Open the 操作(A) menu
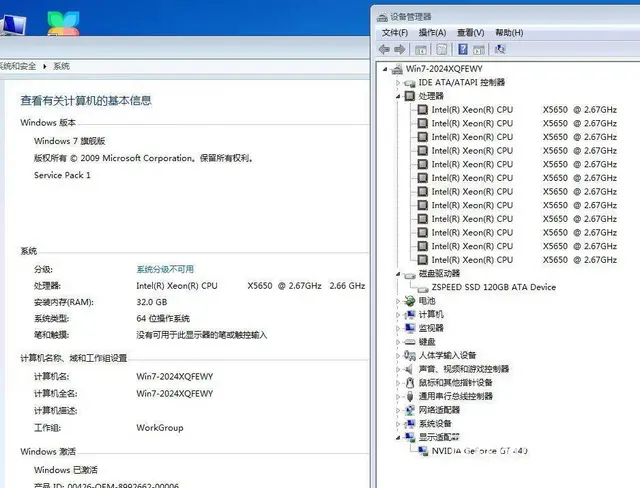640x488 pixels. click(432, 33)
